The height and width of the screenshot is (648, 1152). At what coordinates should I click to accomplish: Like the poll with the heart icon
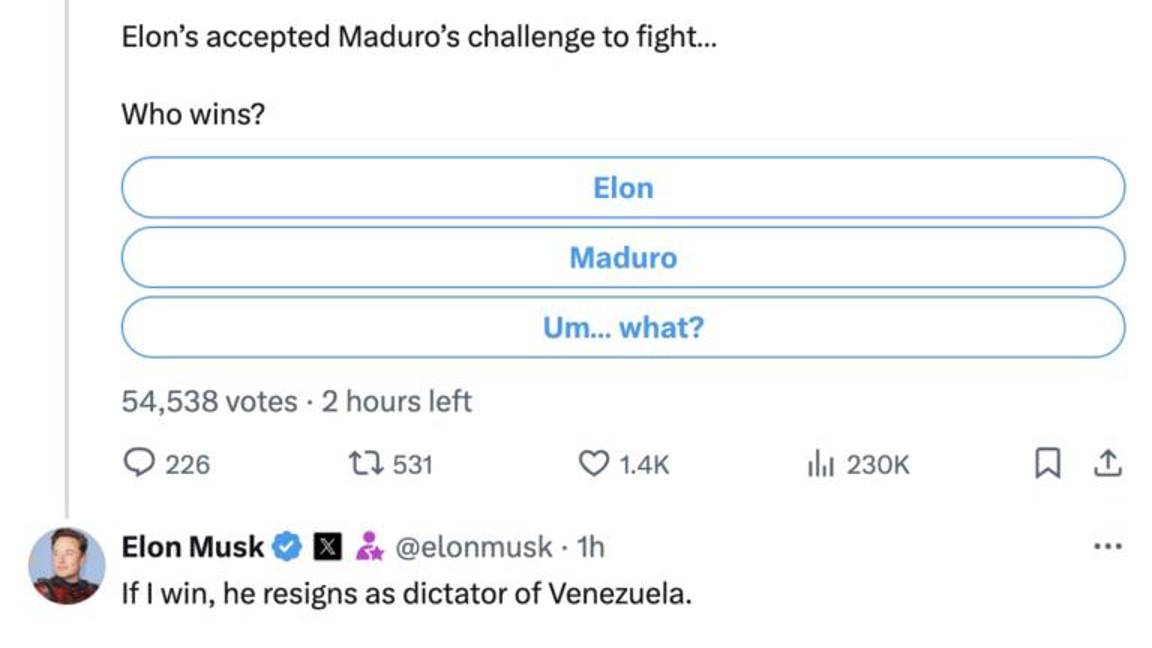point(596,463)
